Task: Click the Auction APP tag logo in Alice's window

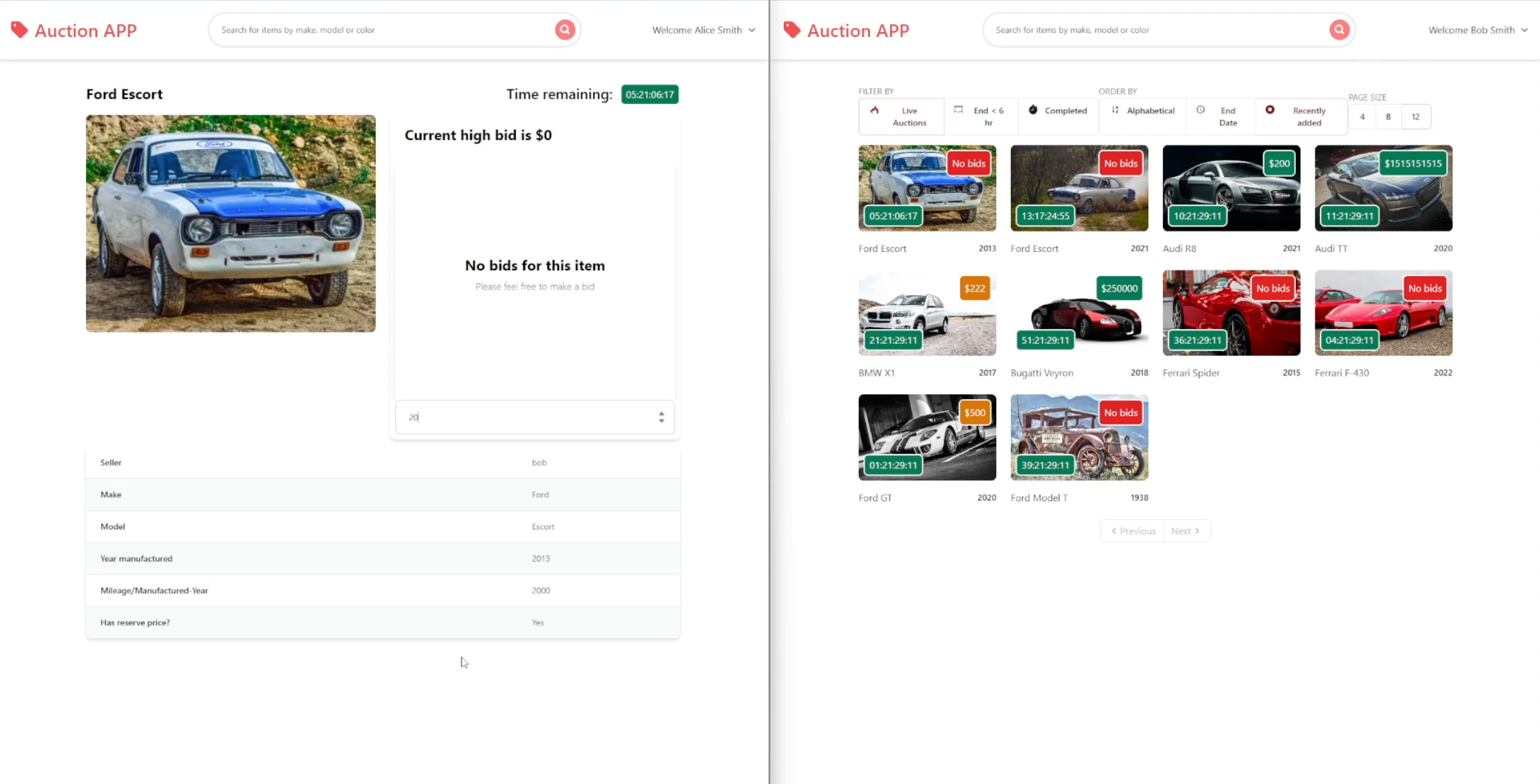Action: (x=19, y=30)
